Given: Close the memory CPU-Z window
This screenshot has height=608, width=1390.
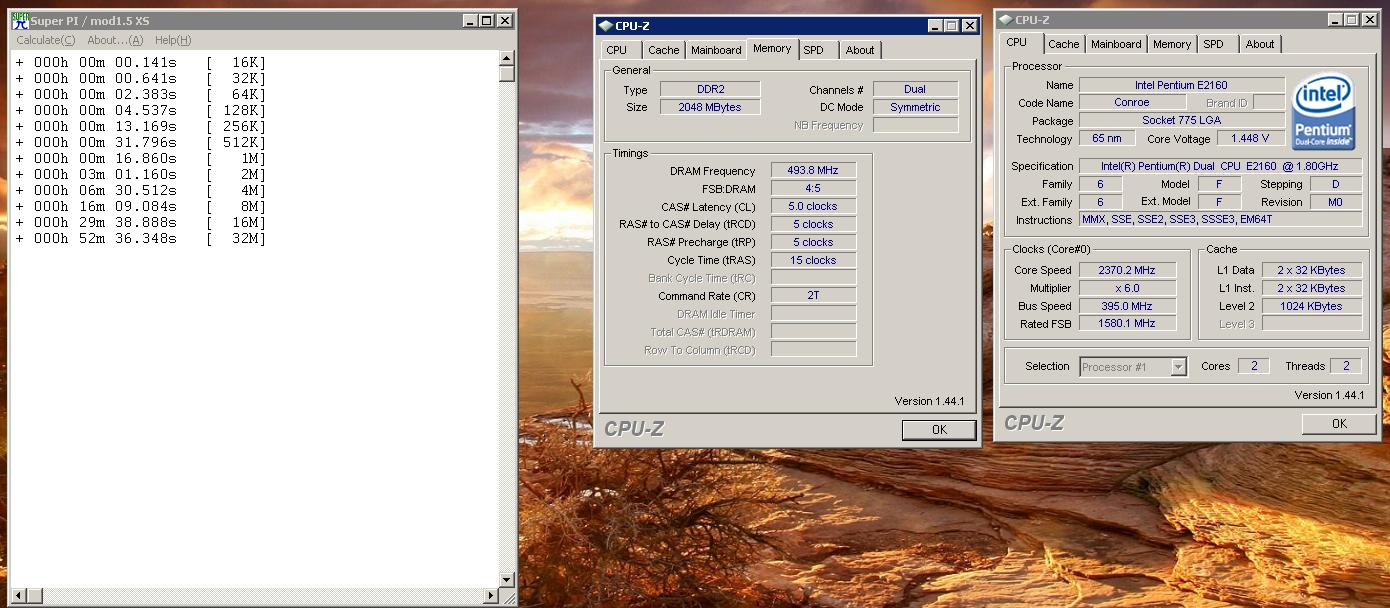Looking at the screenshot, I should click(969, 26).
